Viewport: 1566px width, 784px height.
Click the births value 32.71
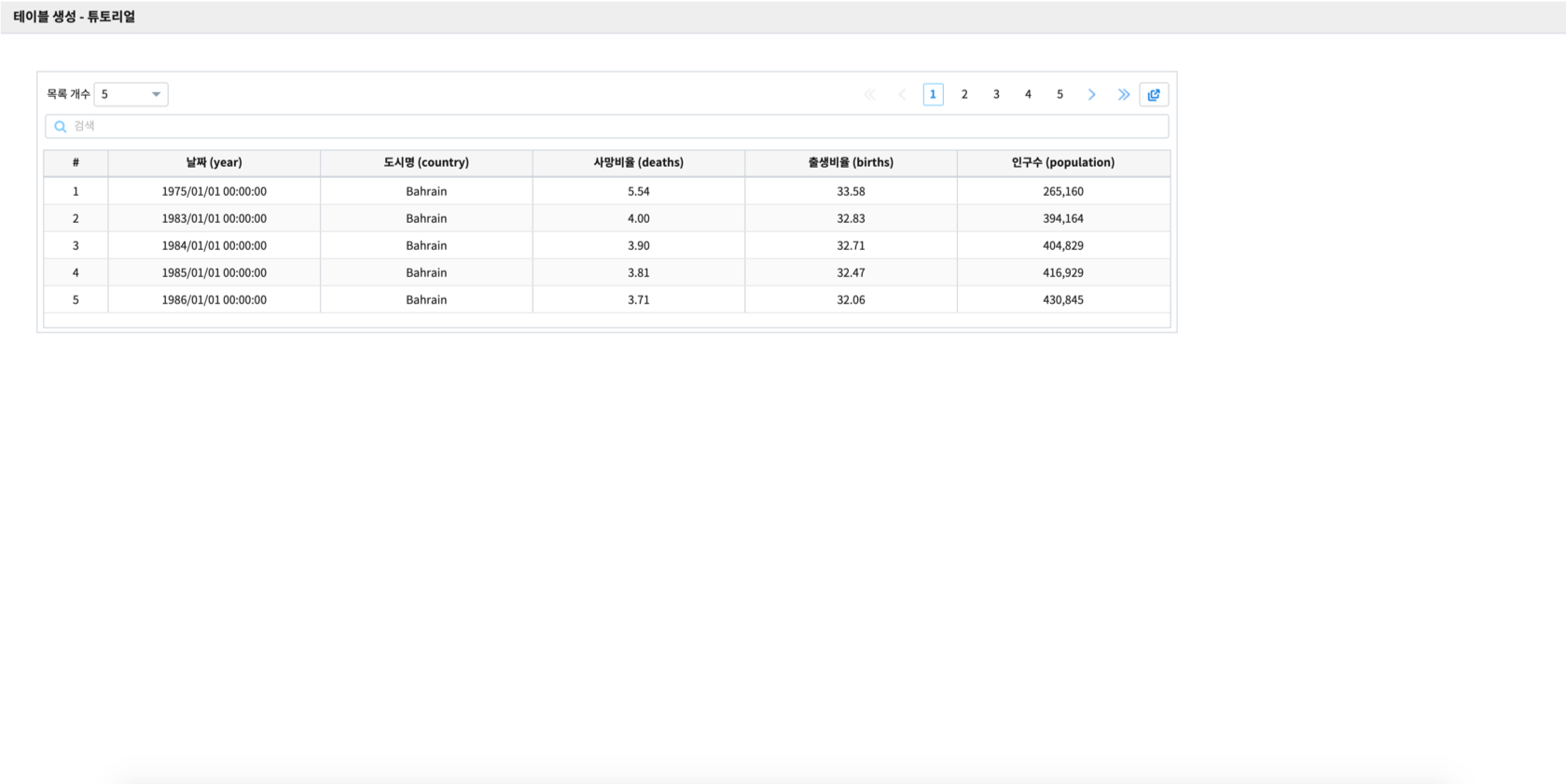pyautogui.click(x=851, y=245)
